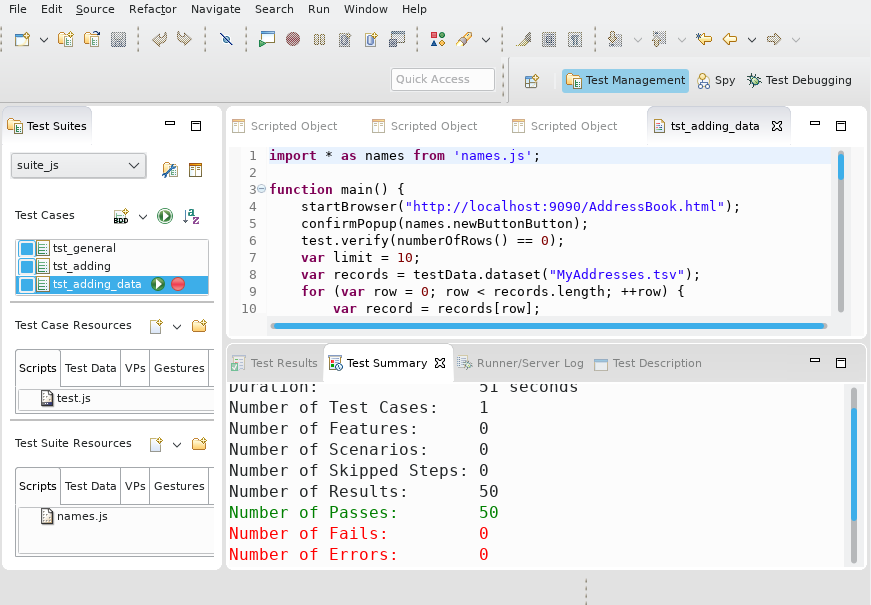This screenshot has width=871, height=605.
Task: Click the red Record toolbar icon
Action: (293, 39)
